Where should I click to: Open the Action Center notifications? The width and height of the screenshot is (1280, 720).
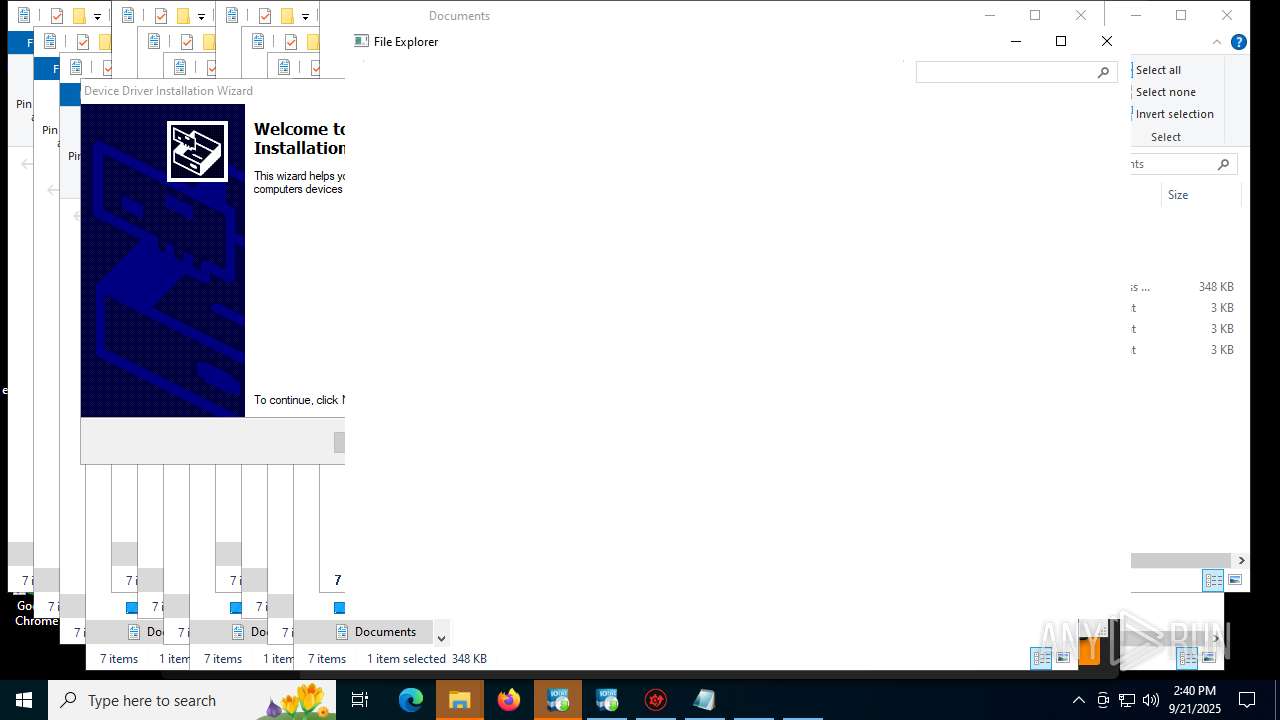click(1247, 700)
